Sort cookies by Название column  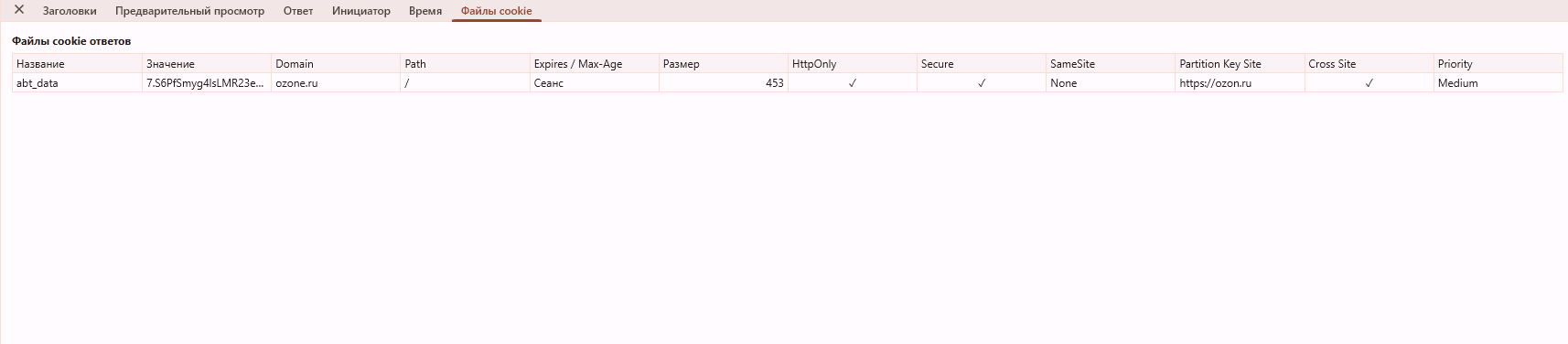pos(78,64)
